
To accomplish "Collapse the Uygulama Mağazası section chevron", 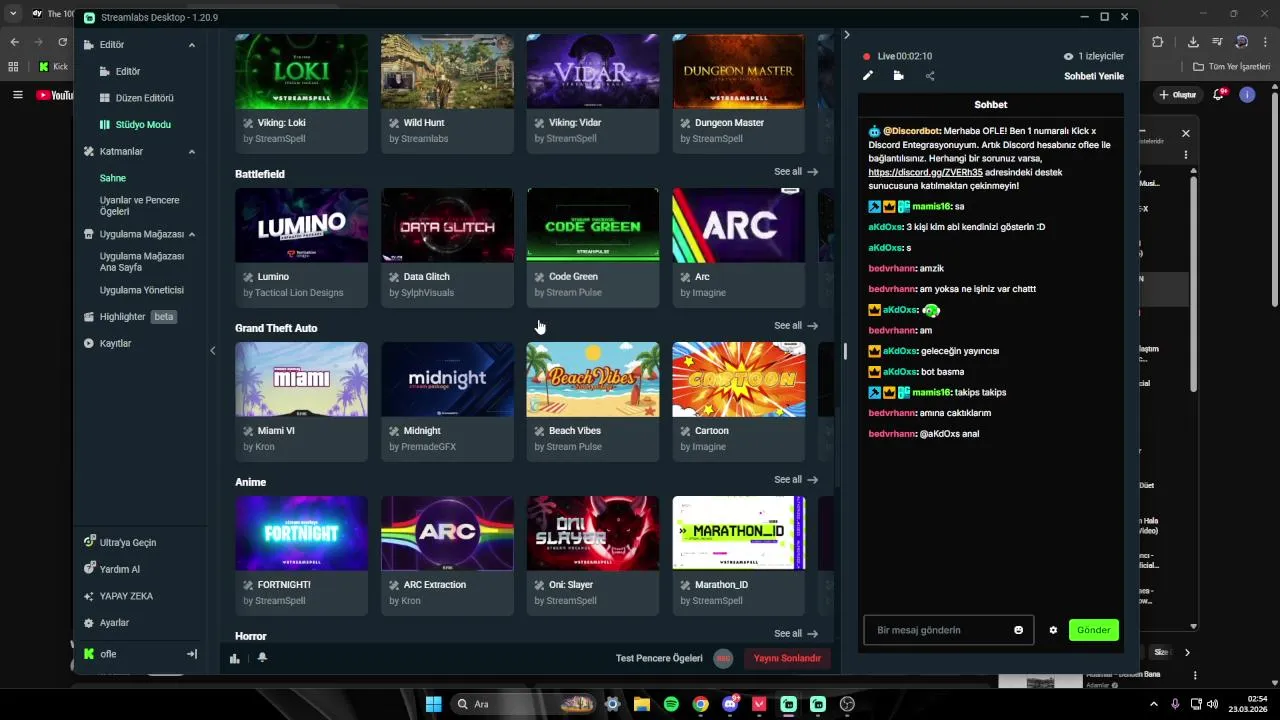I will [192, 234].
